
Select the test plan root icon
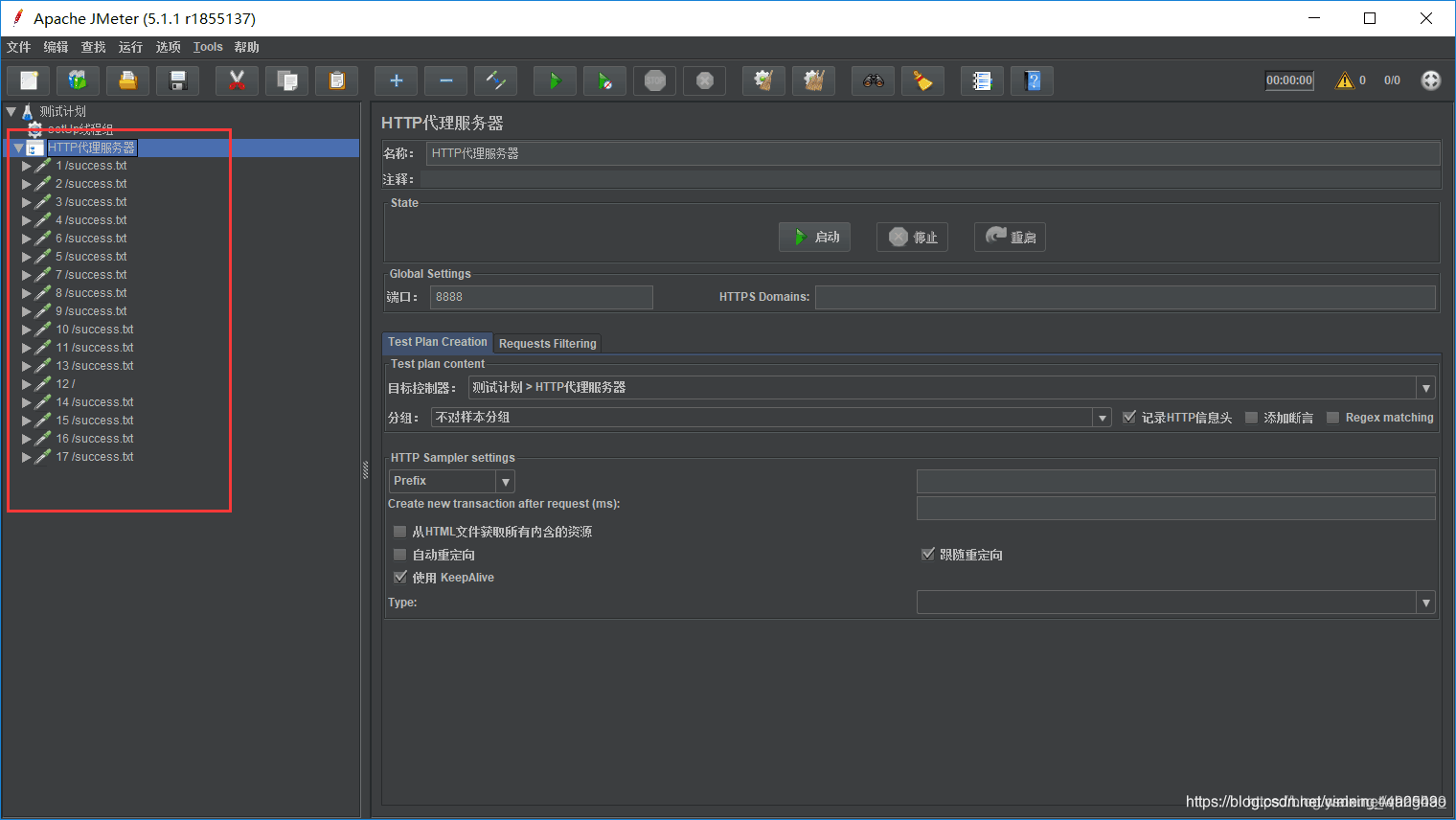28,111
